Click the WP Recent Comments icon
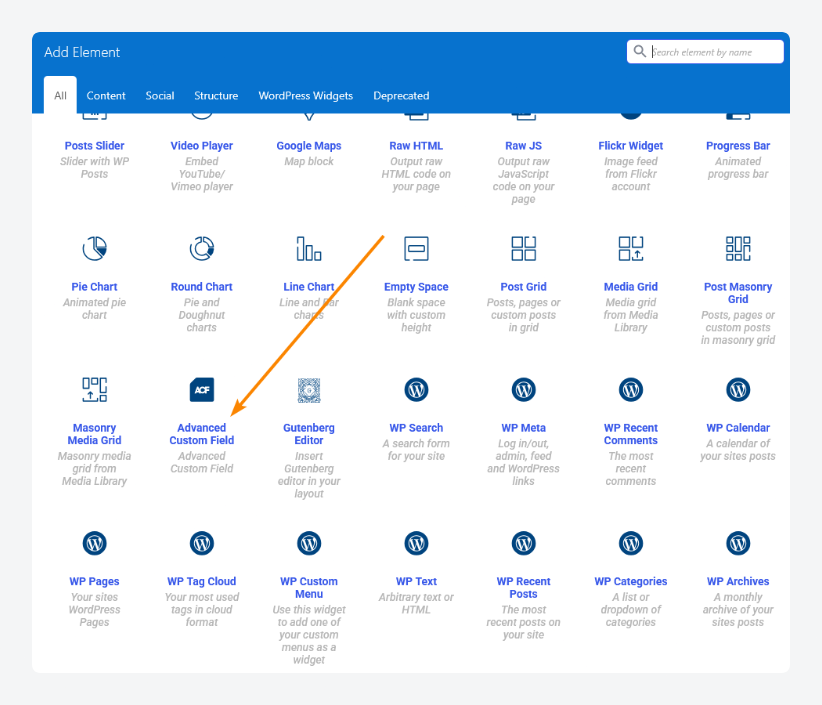This screenshot has width=822, height=705. click(631, 389)
